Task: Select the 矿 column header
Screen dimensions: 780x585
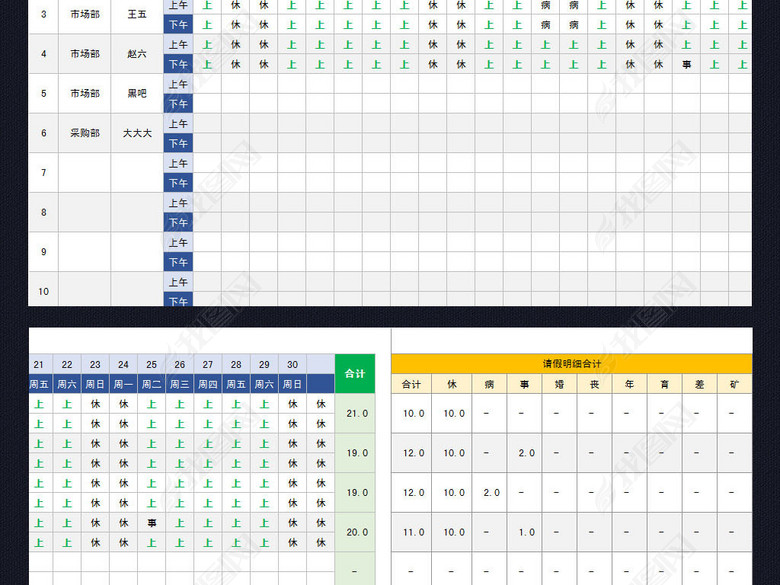Action: [x=734, y=384]
